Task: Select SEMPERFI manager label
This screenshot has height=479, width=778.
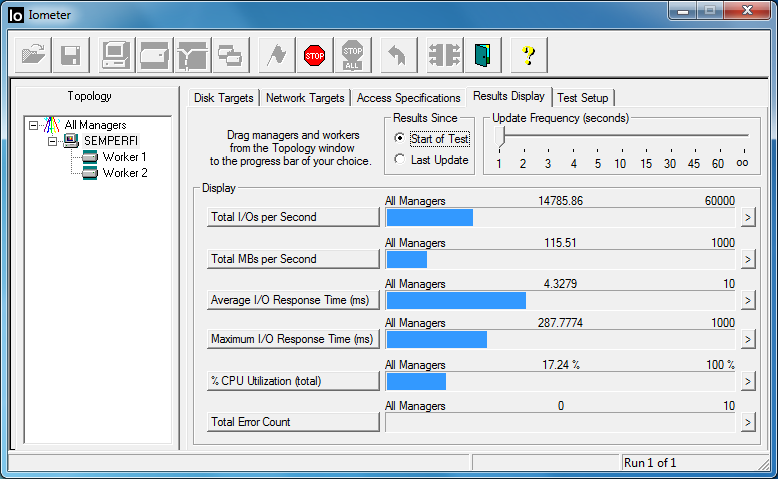Action: [x=111, y=141]
